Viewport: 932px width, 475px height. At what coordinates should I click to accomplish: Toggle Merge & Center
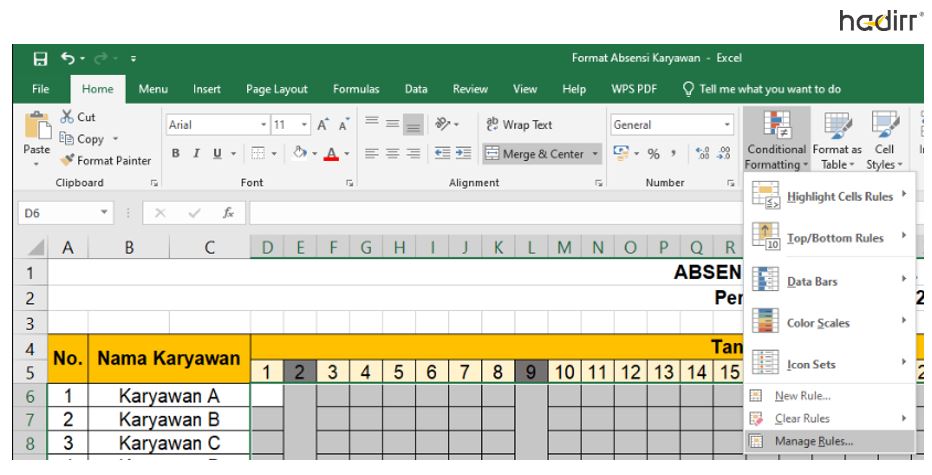[x=534, y=154]
